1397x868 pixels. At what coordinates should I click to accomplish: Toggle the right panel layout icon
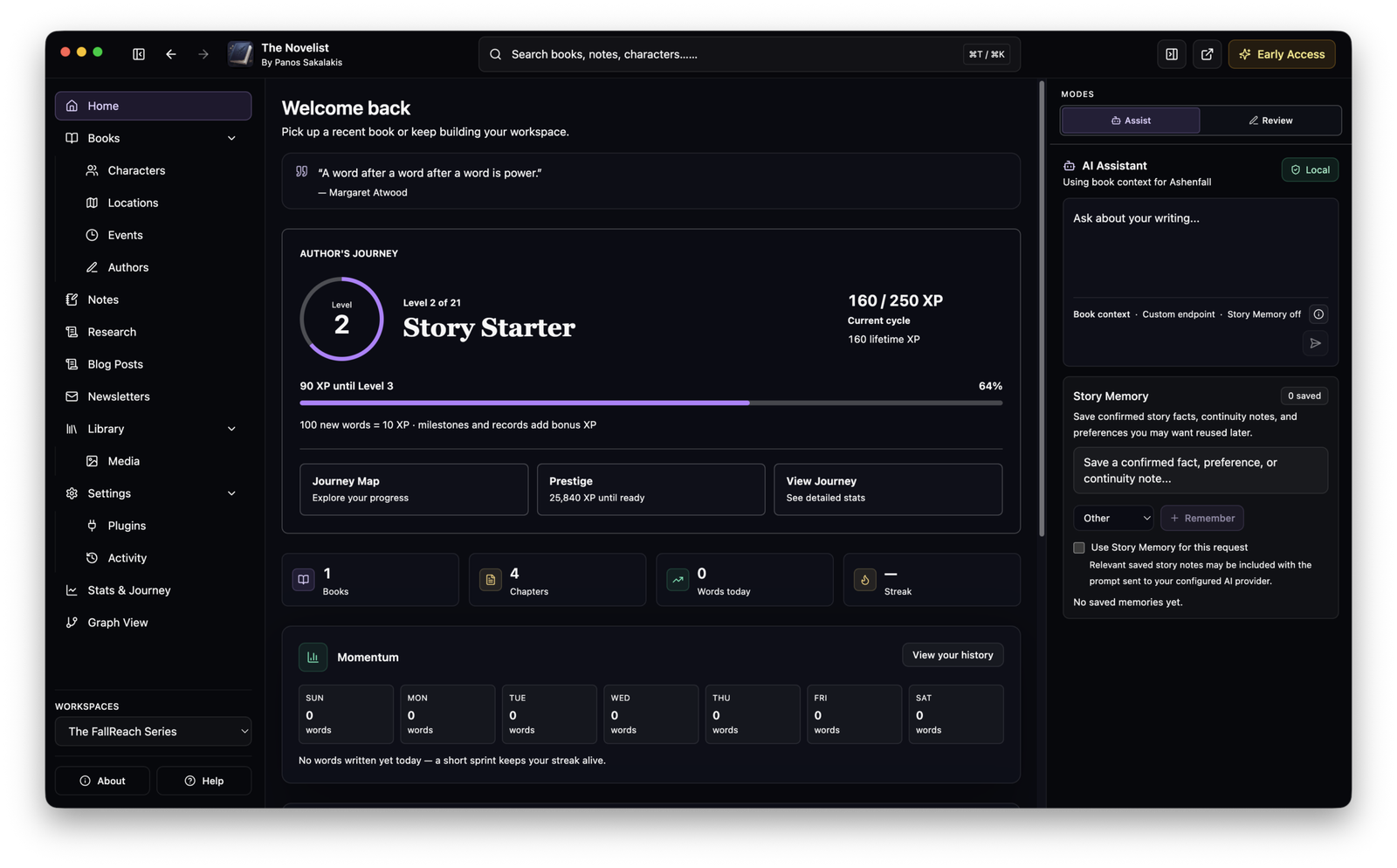[x=1172, y=54]
